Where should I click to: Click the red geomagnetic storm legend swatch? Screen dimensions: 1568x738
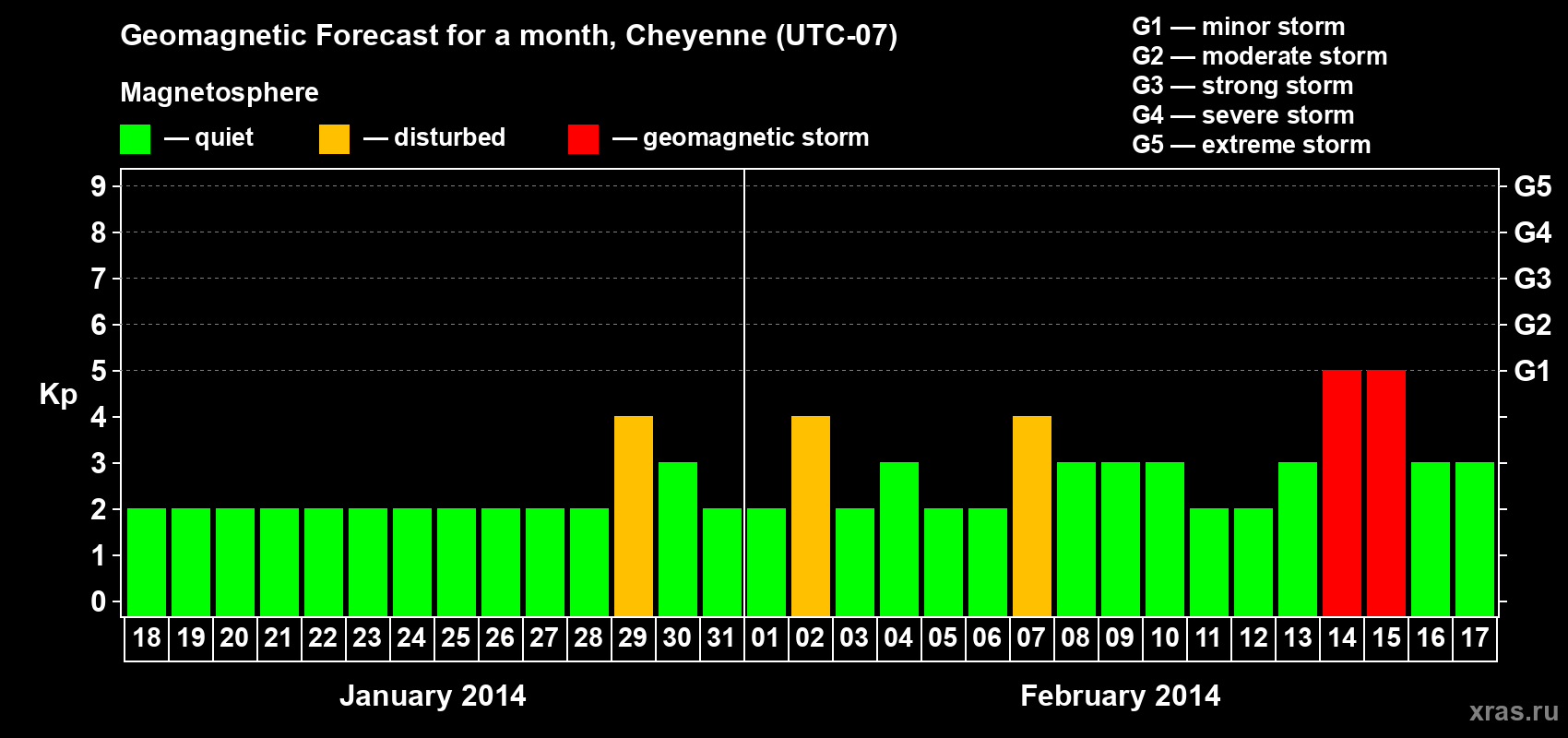coord(583,139)
